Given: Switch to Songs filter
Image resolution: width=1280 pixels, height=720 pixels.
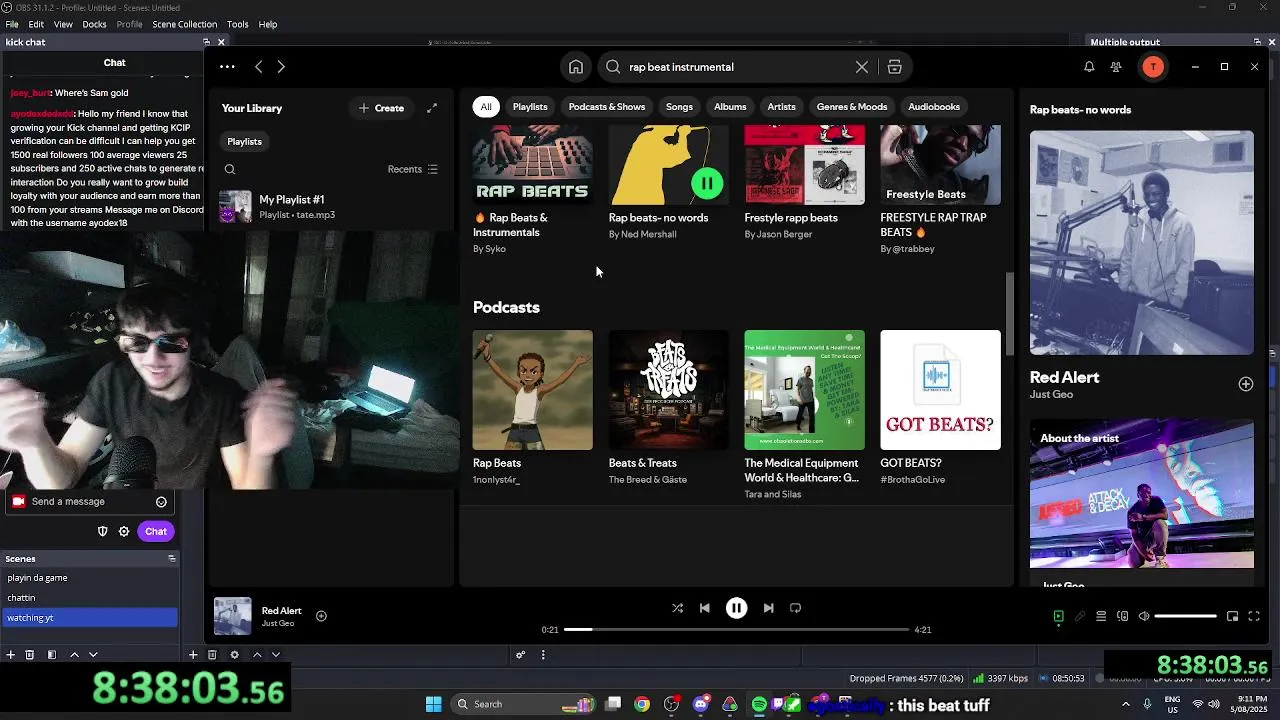Looking at the screenshot, I should pyautogui.click(x=679, y=107).
